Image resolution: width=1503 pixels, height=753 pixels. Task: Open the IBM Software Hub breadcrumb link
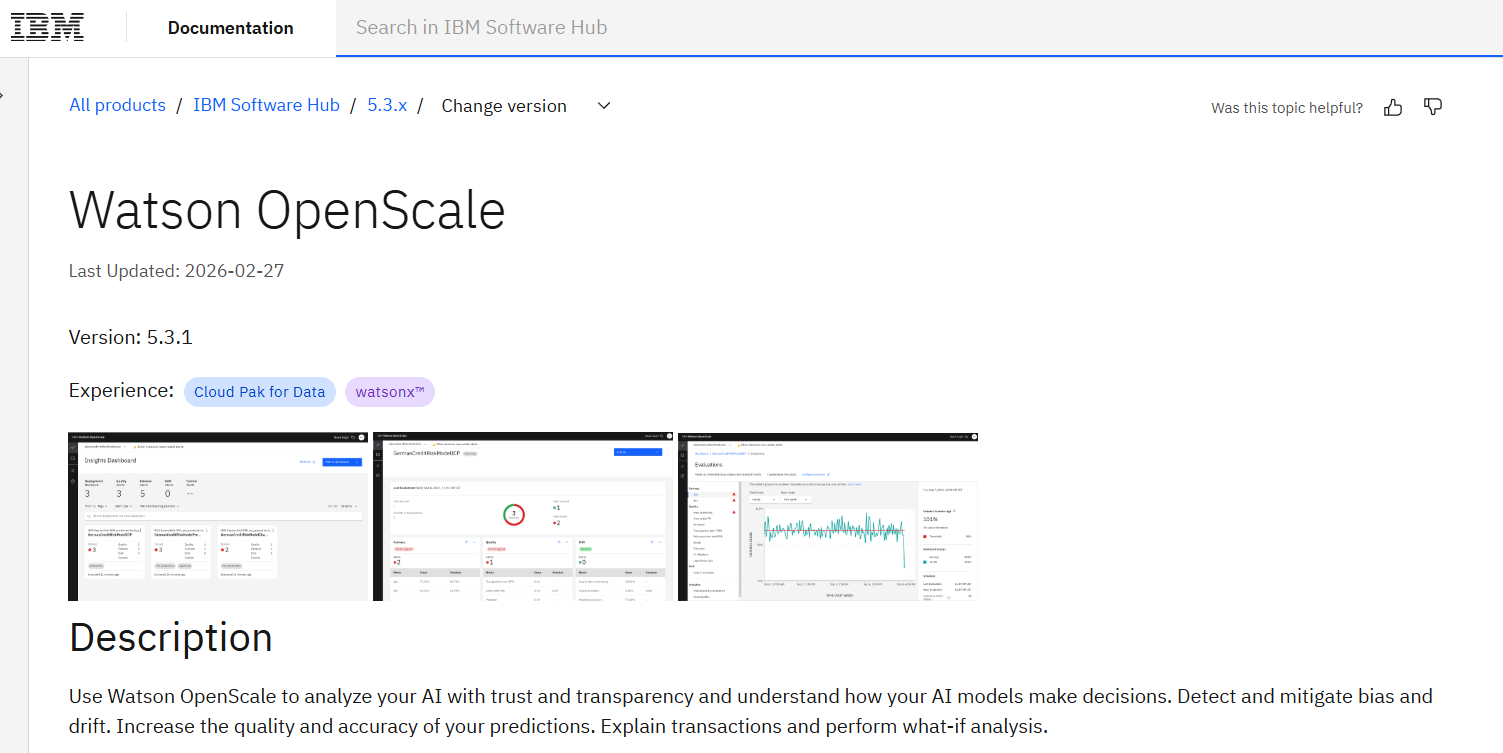coord(266,105)
